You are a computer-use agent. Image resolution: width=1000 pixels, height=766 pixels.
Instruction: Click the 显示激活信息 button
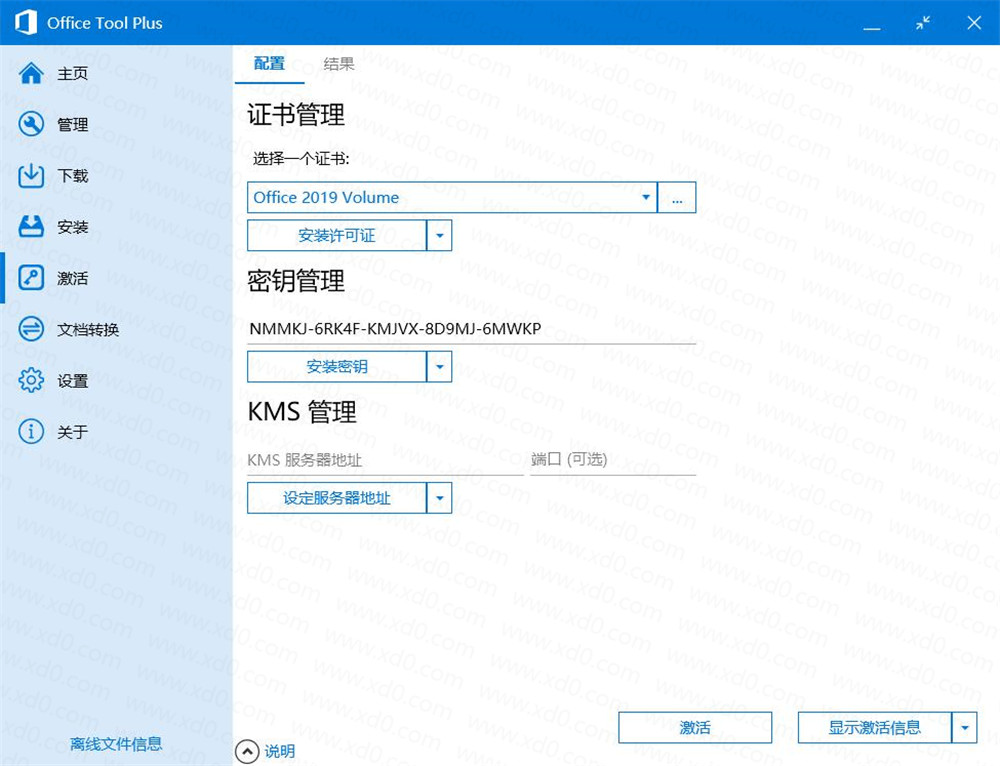point(874,728)
